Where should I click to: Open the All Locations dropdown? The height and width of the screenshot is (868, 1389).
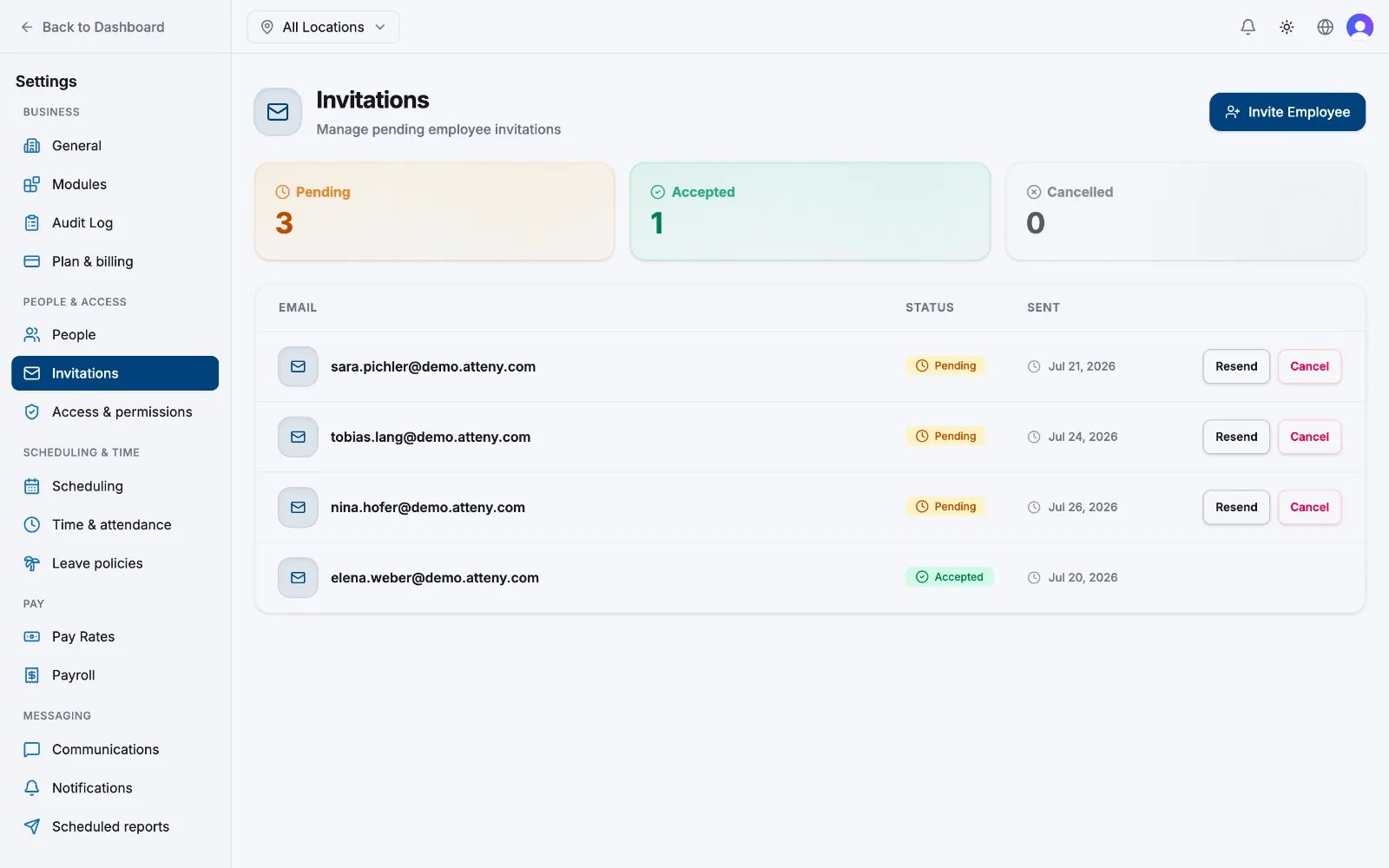[x=323, y=27]
